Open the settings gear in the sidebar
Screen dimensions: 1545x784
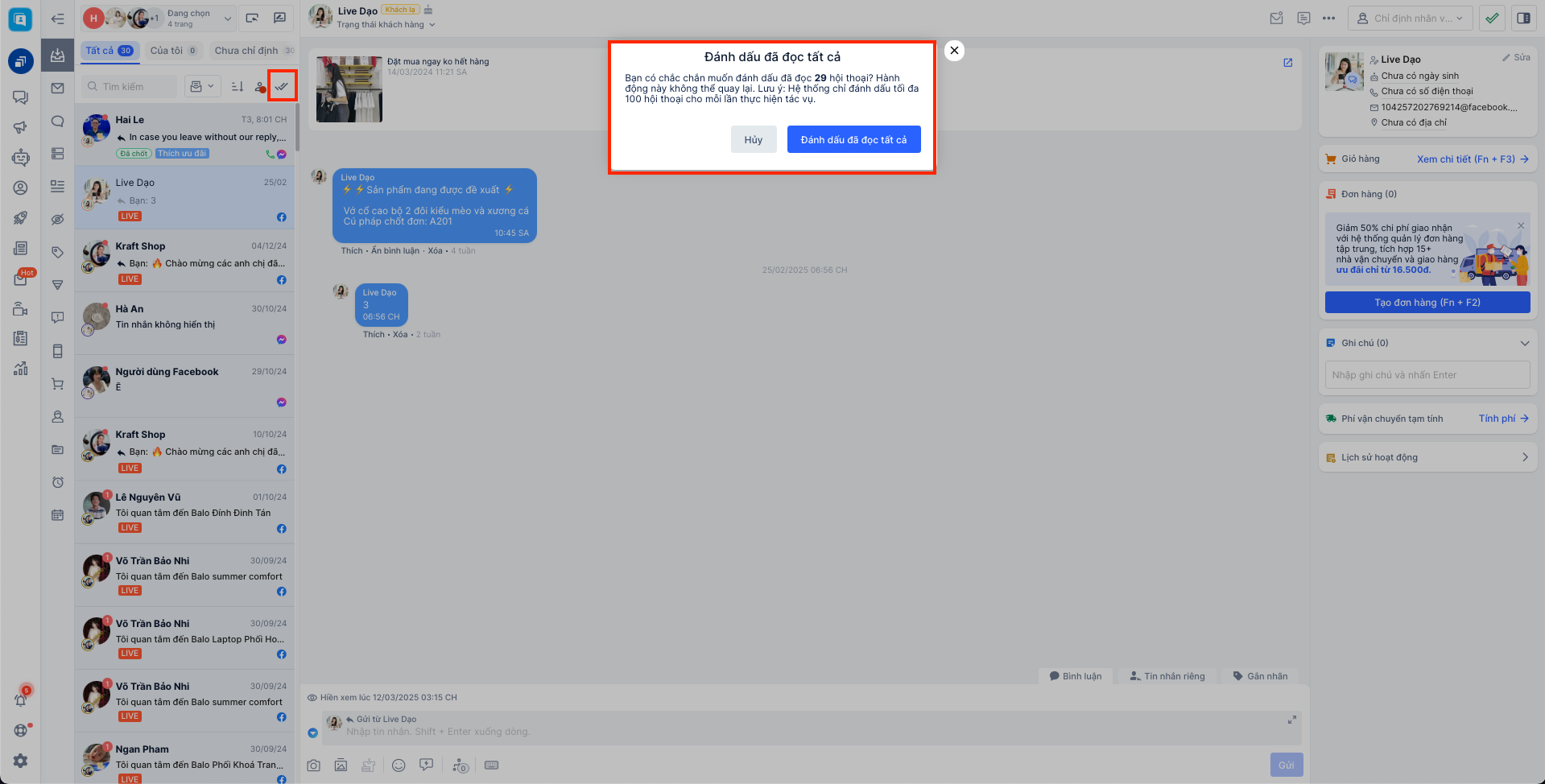tap(20, 761)
